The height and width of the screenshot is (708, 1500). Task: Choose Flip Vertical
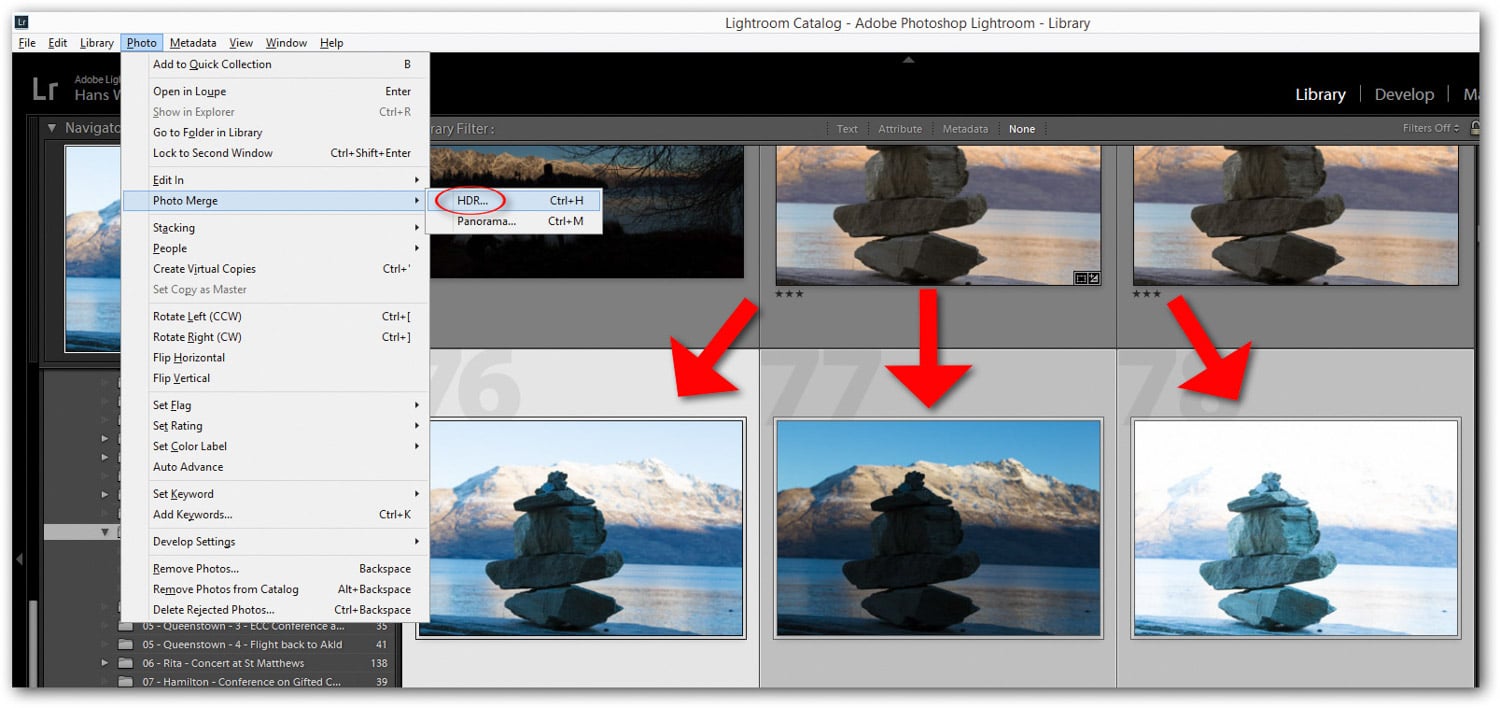pos(275,378)
